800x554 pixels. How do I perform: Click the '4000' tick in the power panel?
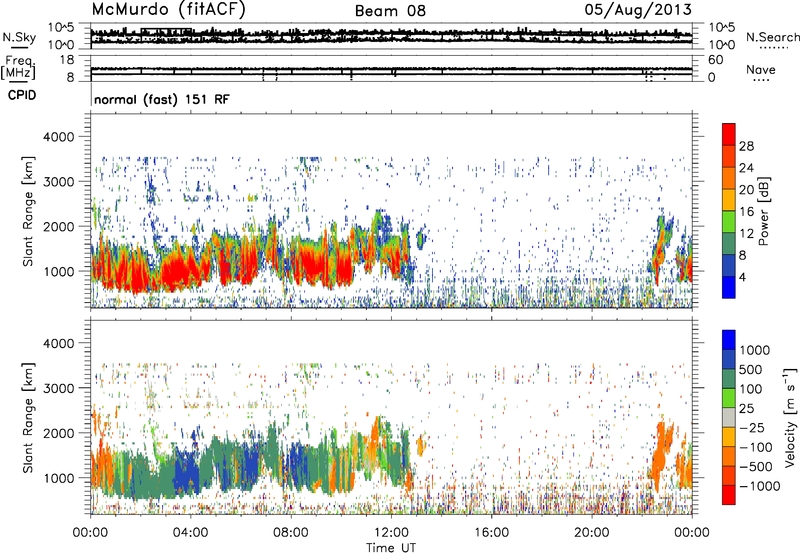pos(61,137)
